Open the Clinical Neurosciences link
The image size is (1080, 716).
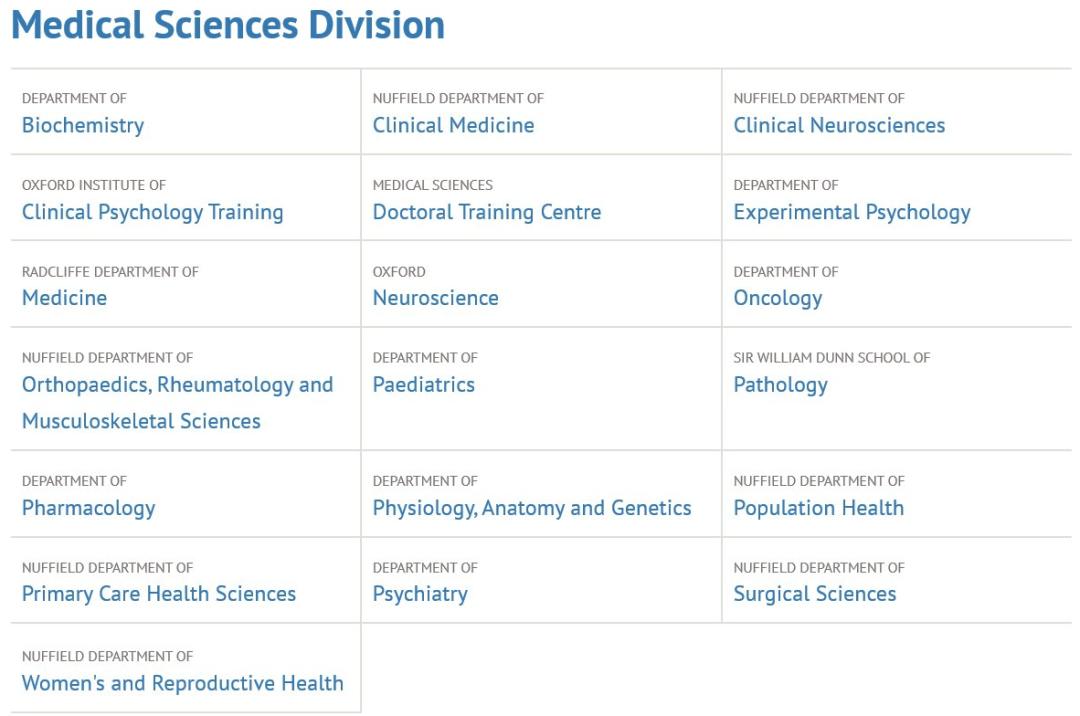coord(839,125)
